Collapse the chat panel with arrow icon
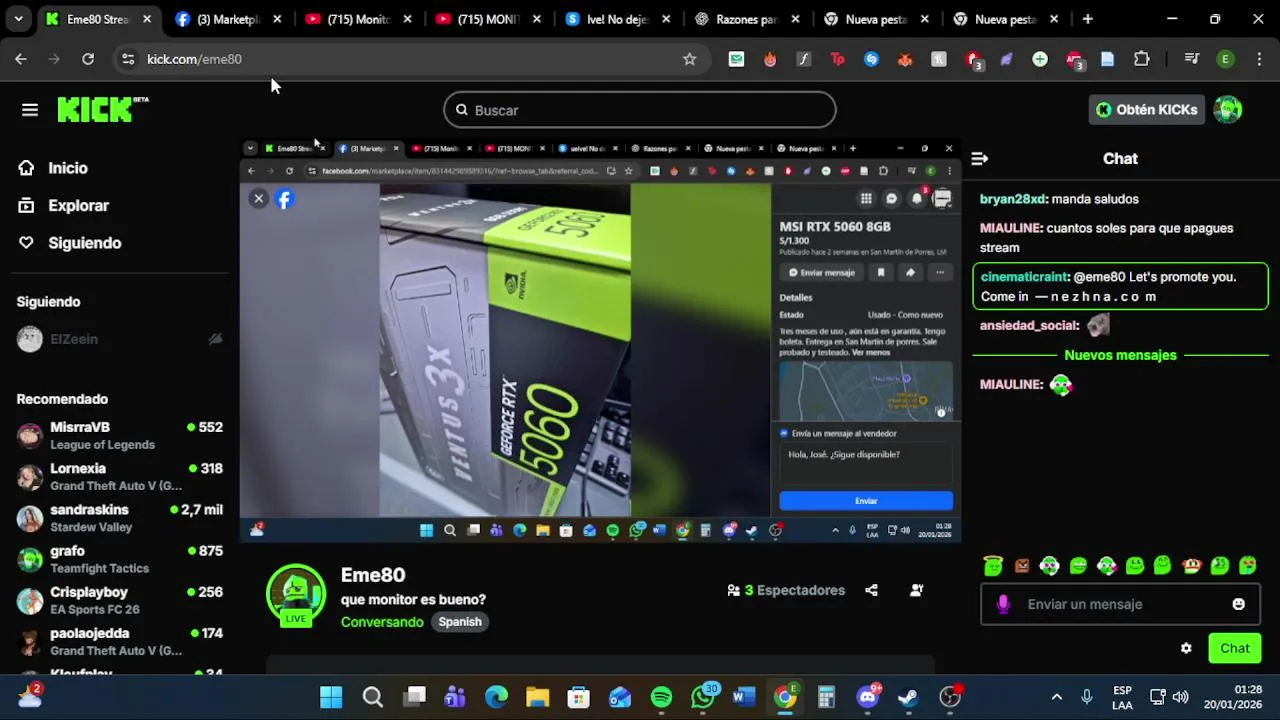 tap(980, 158)
